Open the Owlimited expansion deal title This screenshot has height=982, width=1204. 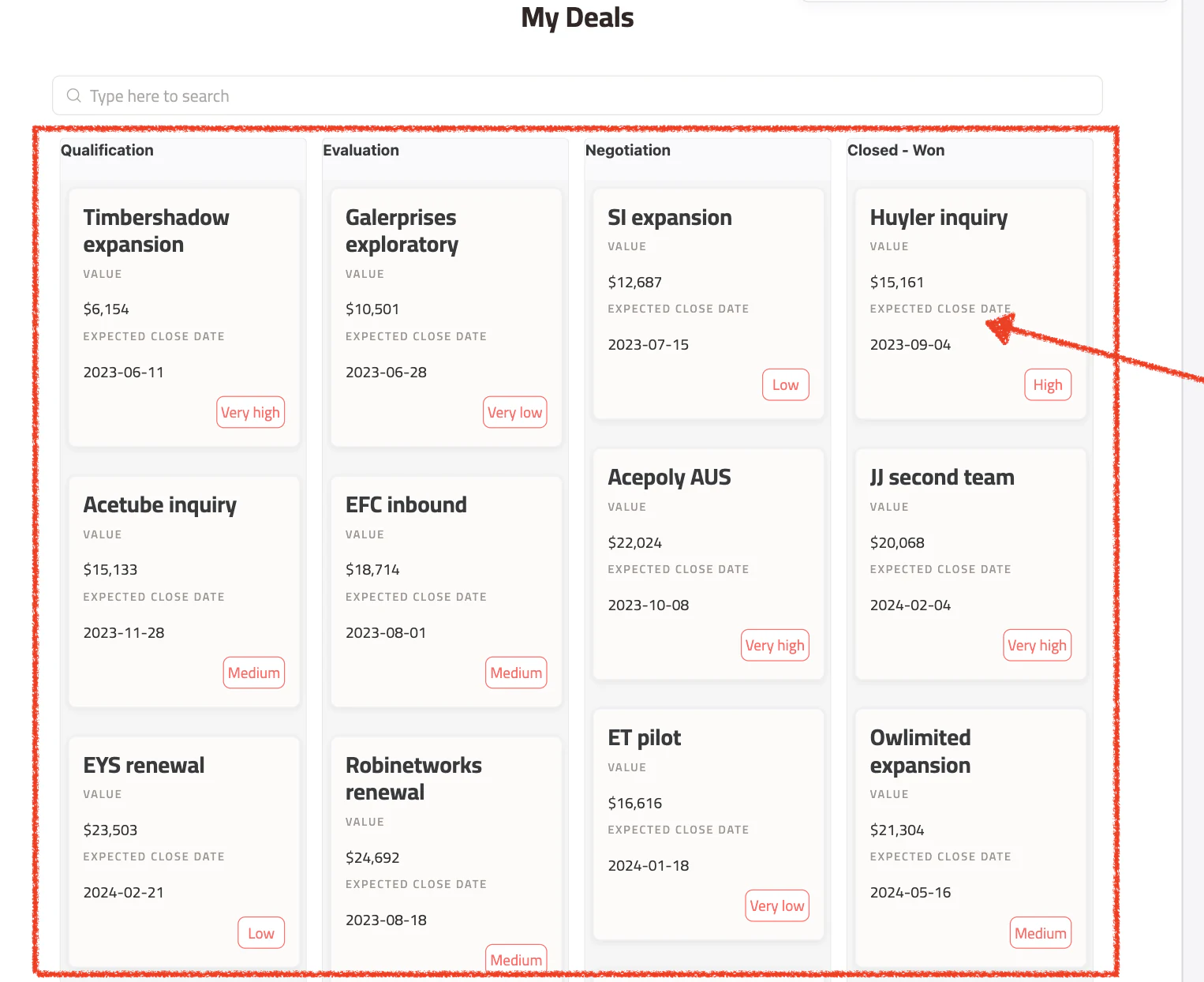921,751
